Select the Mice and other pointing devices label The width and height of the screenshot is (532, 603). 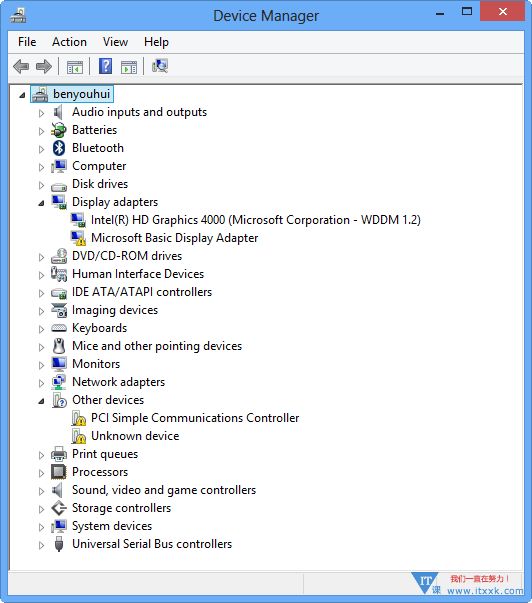[157, 346]
